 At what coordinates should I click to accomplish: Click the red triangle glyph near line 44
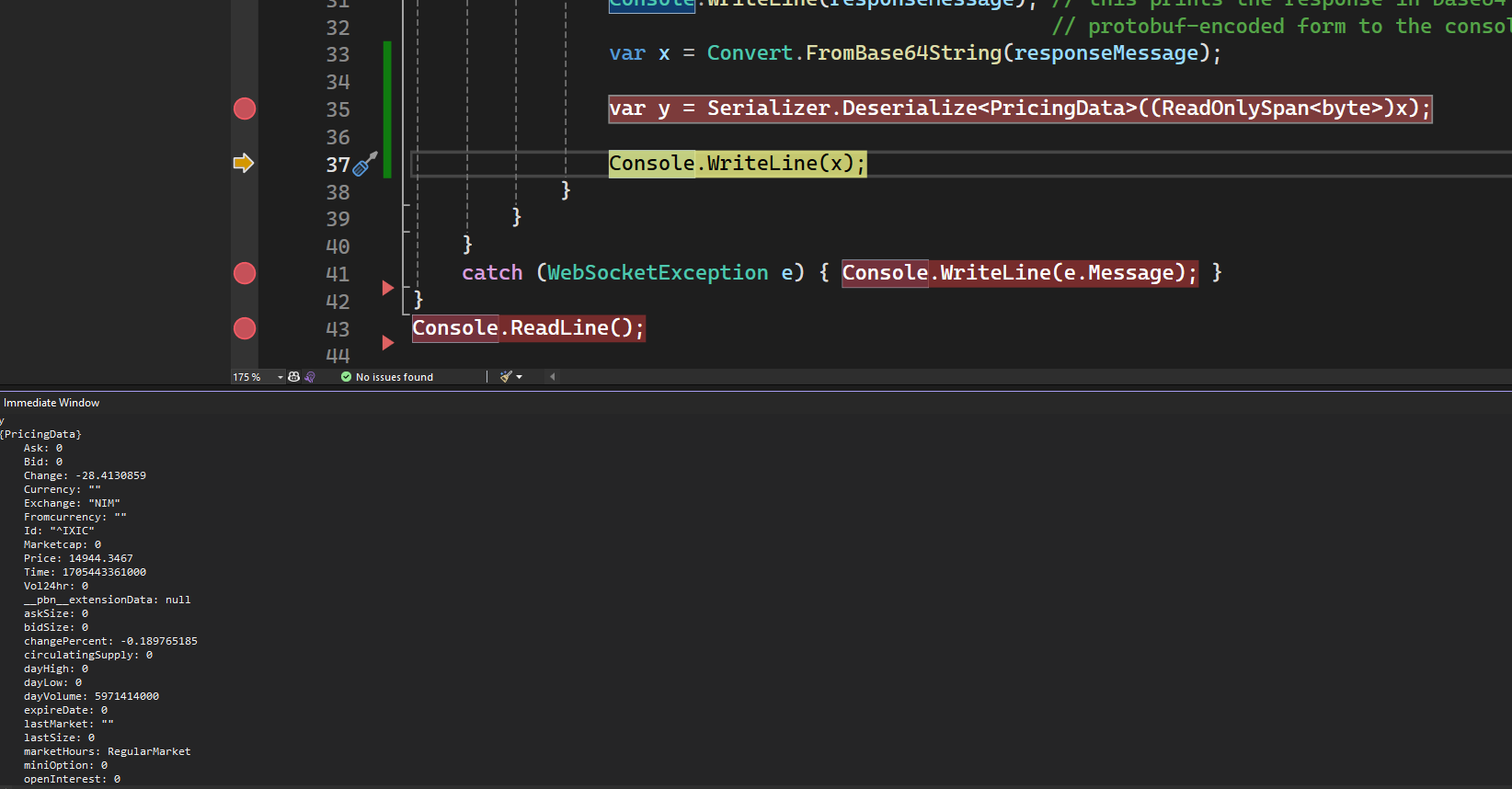[x=387, y=343]
